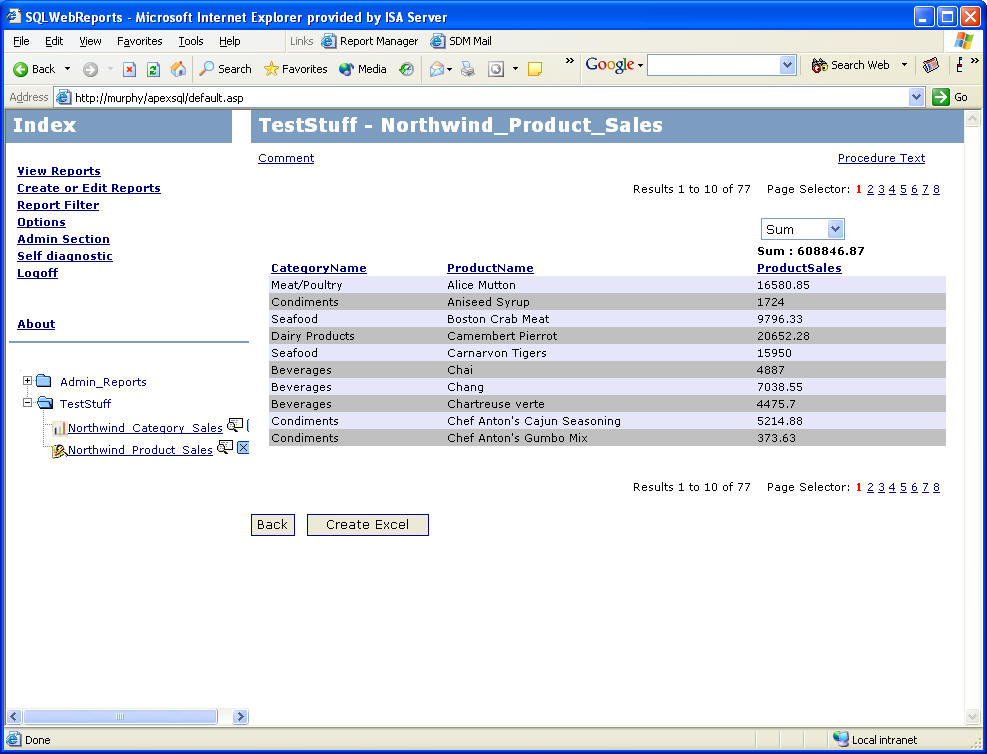This screenshot has height=754, width=987.
Task: Click the Stop button in browser toolbar
Action: [x=129, y=69]
